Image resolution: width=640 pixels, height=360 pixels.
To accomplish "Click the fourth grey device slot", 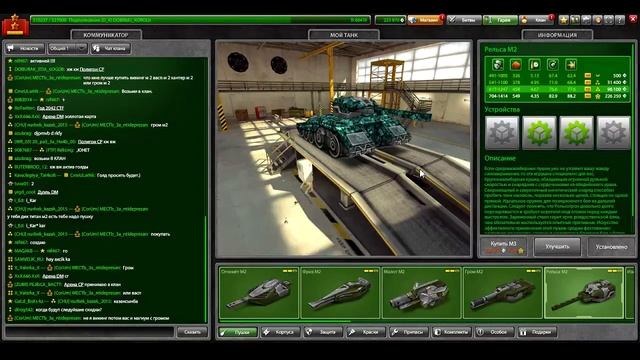I will tap(613, 133).
